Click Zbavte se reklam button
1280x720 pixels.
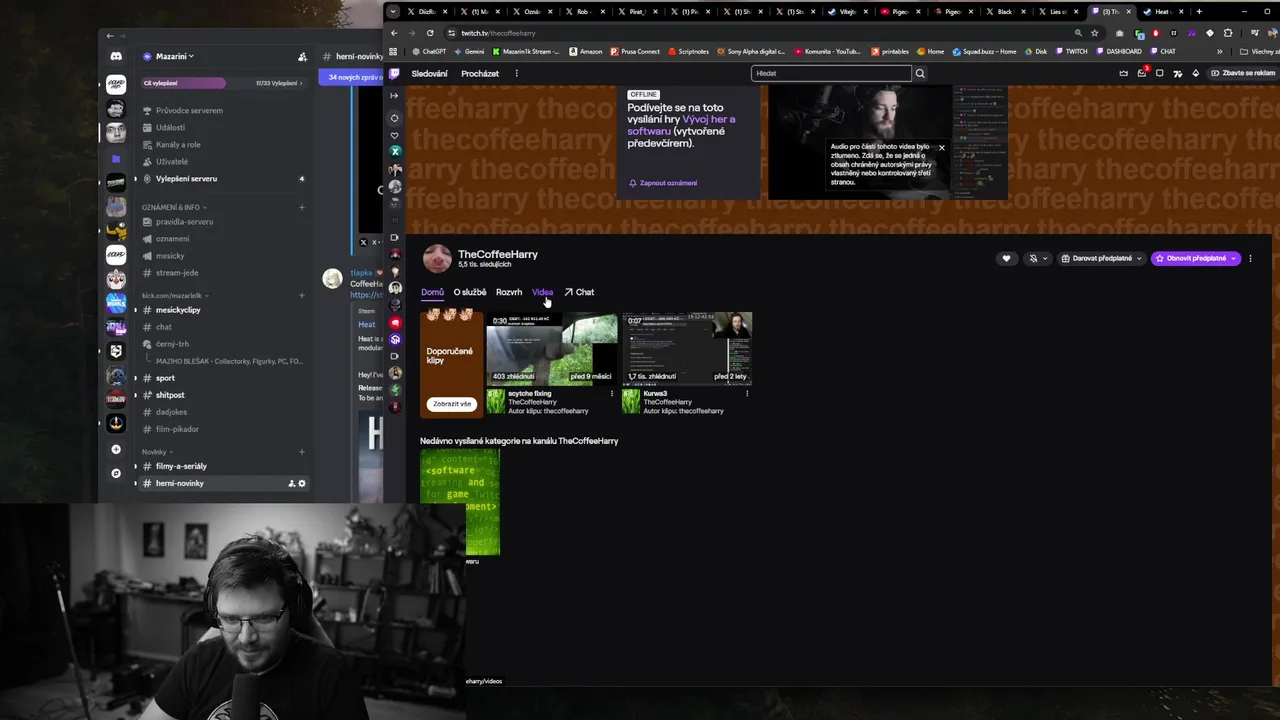pos(1243,73)
